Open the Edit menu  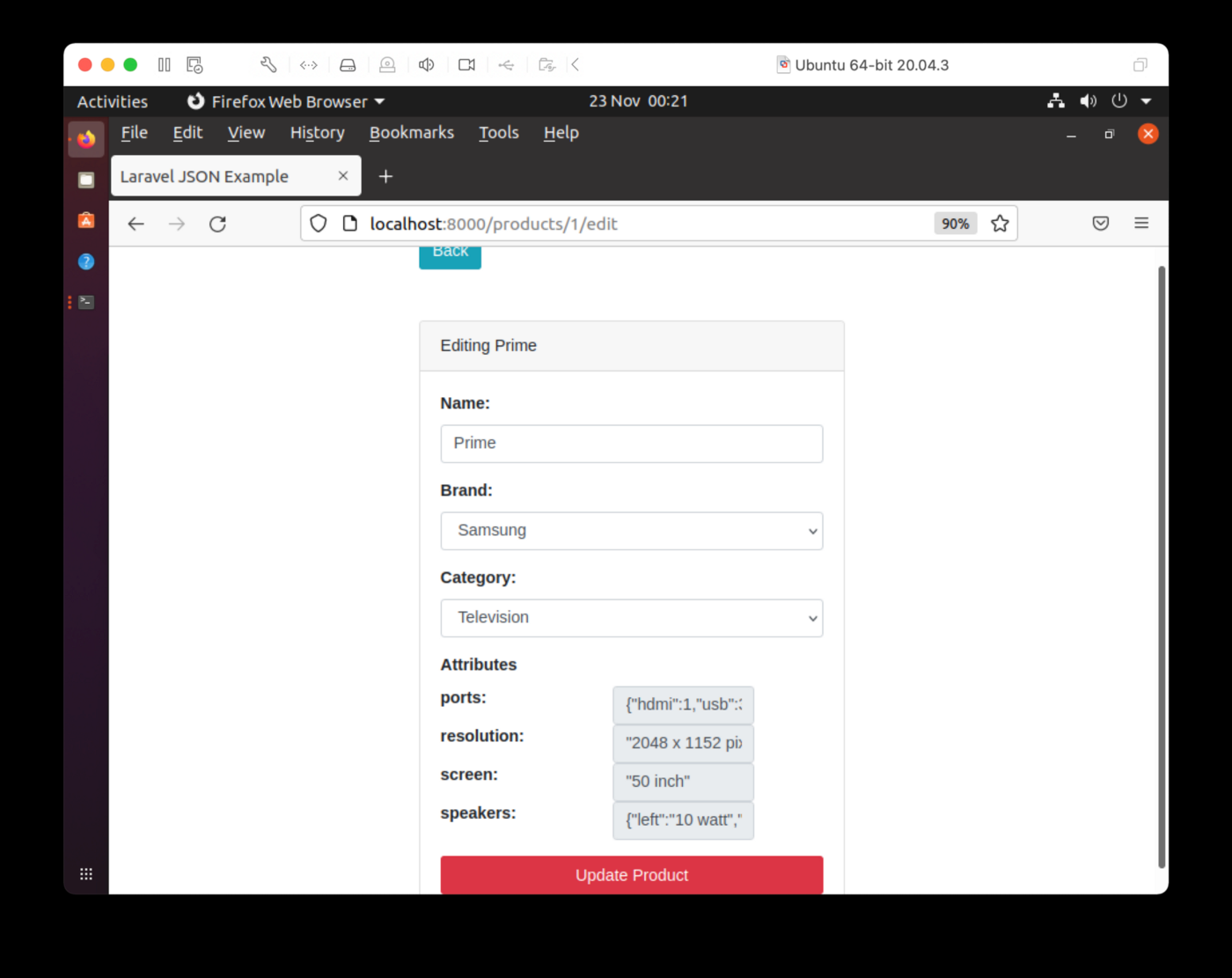point(187,133)
